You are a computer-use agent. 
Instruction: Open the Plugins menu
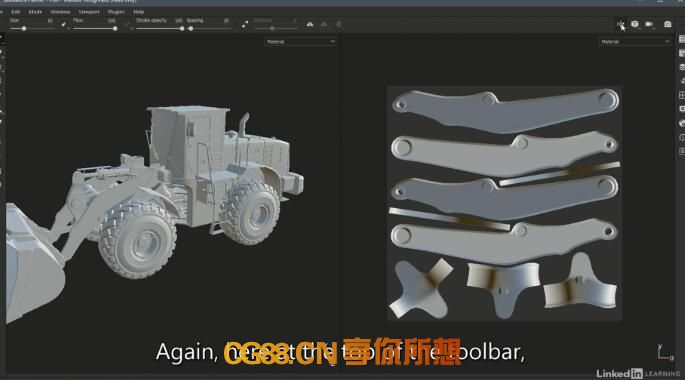(116, 12)
